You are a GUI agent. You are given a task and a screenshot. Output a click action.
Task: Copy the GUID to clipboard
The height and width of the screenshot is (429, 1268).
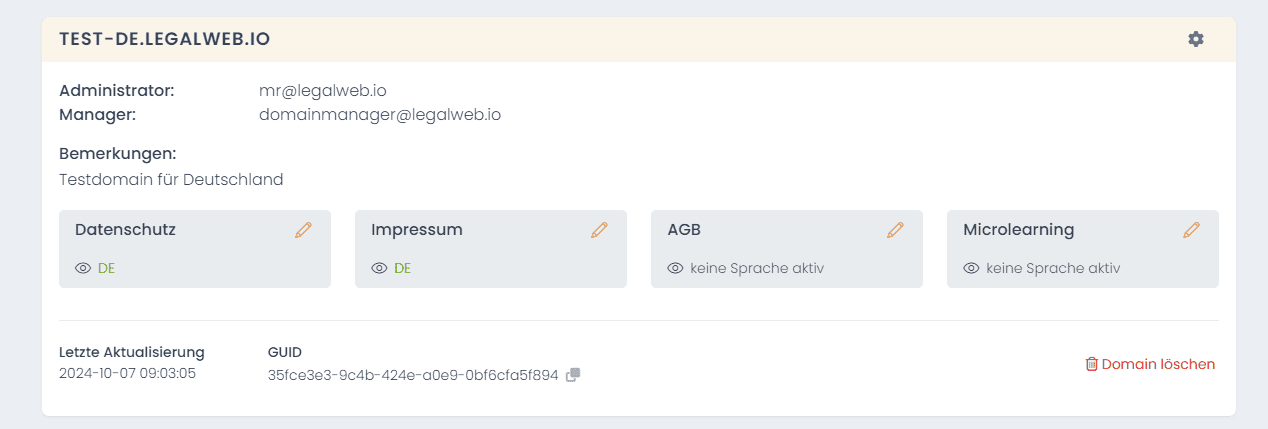tap(573, 375)
